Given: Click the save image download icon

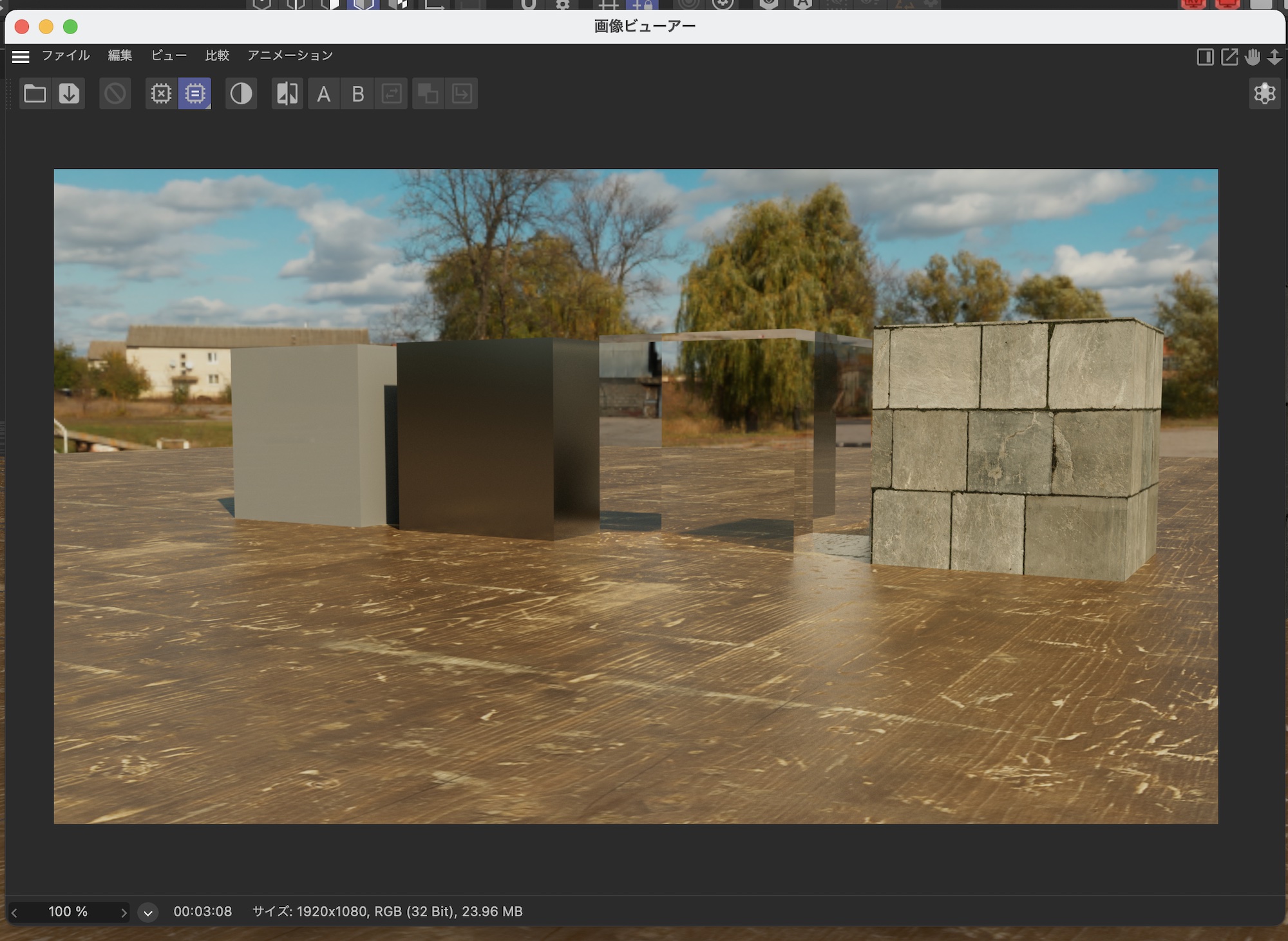Looking at the screenshot, I should click(69, 94).
